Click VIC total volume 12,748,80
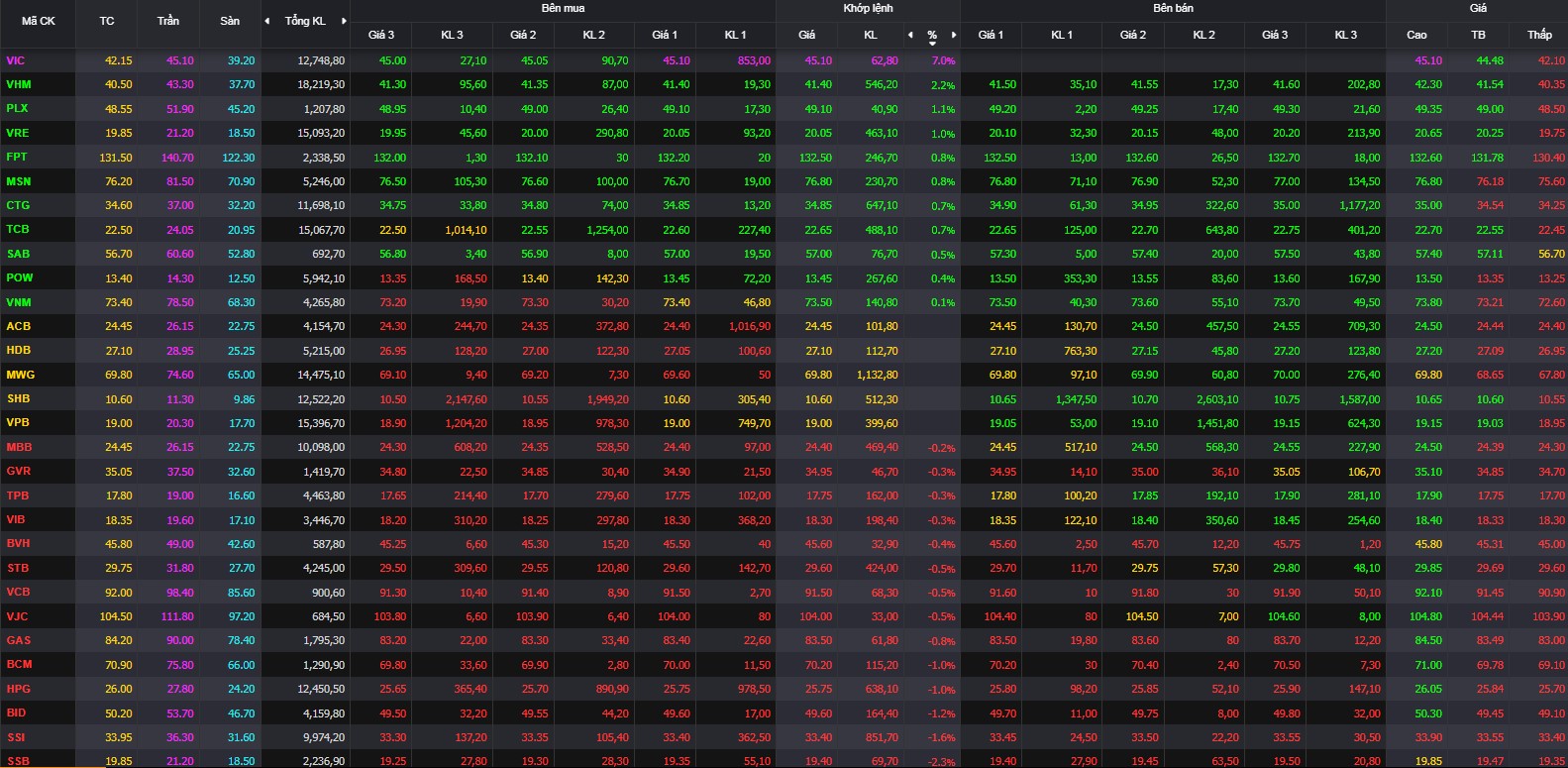The width and height of the screenshot is (1568, 768). [x=321, y=60]
